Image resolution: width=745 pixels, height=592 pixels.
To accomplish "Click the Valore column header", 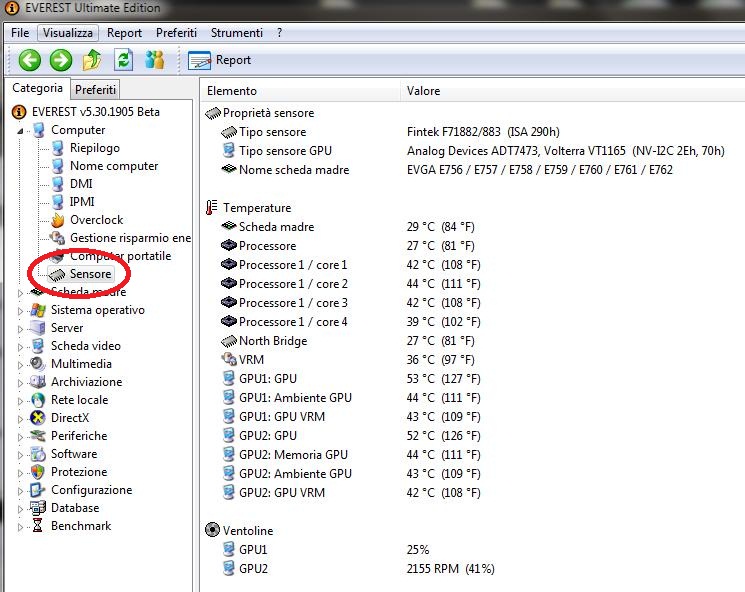I will click(573, 91).
